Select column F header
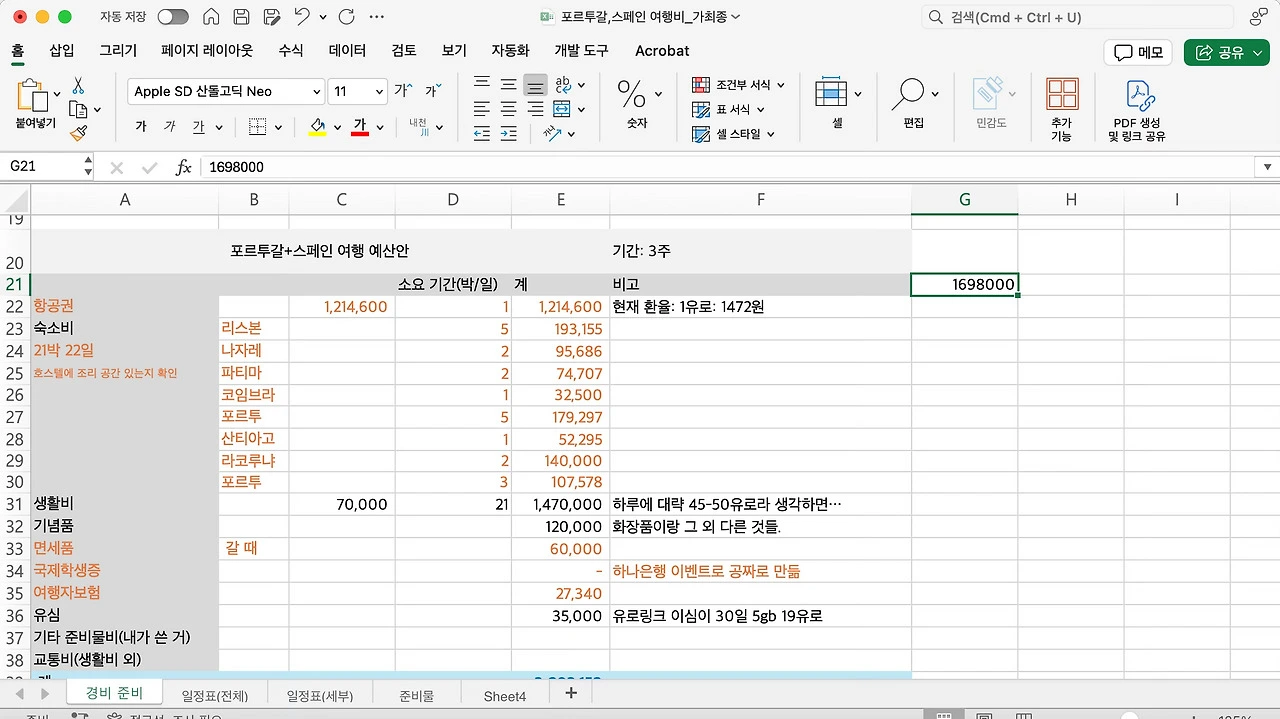Viewport: 1280px width, 719px height. click(x=760, y=200)
